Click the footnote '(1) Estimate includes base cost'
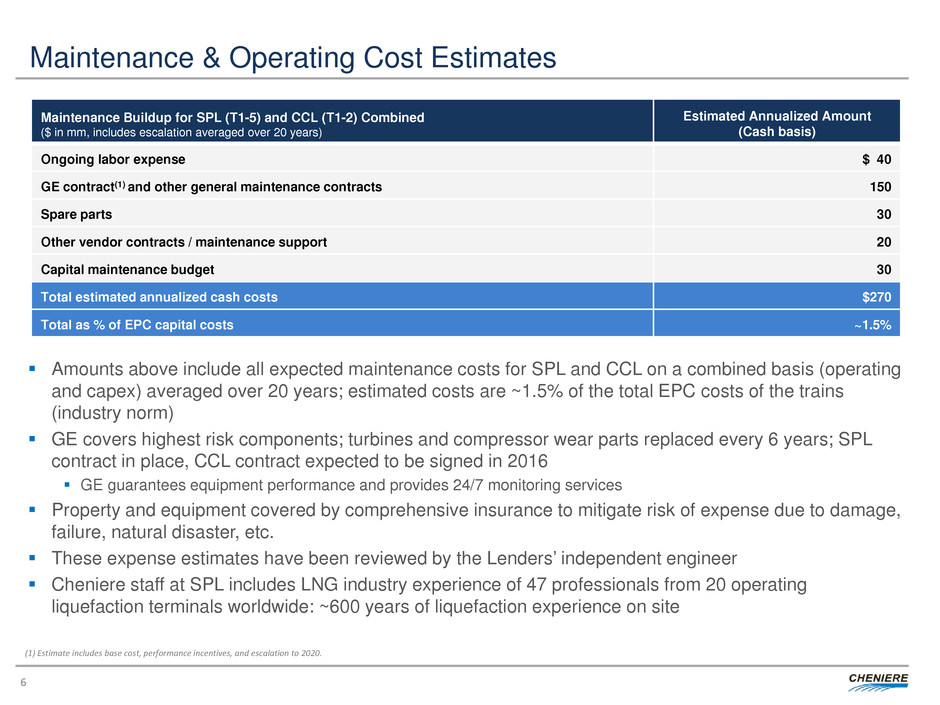 tap(186, 652)
